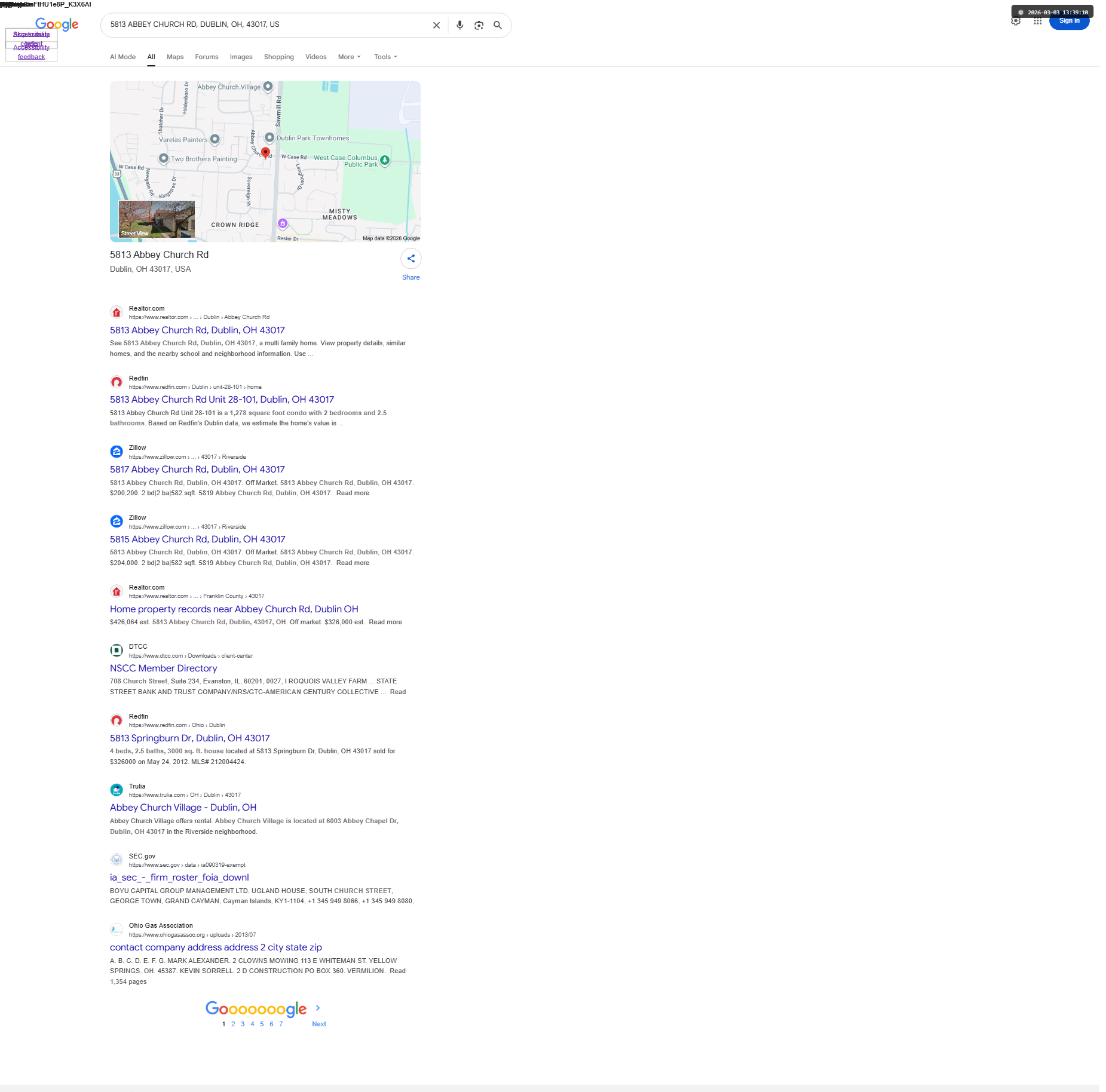The width and height of the screenshot is (1106, 1092).
Task: Select the Maps tab
Action: click(175, 57)
